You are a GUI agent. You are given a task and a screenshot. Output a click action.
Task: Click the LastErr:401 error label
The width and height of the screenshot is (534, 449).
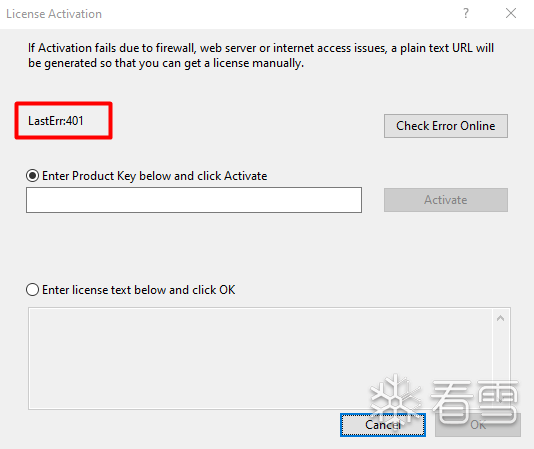pos(56,121)
